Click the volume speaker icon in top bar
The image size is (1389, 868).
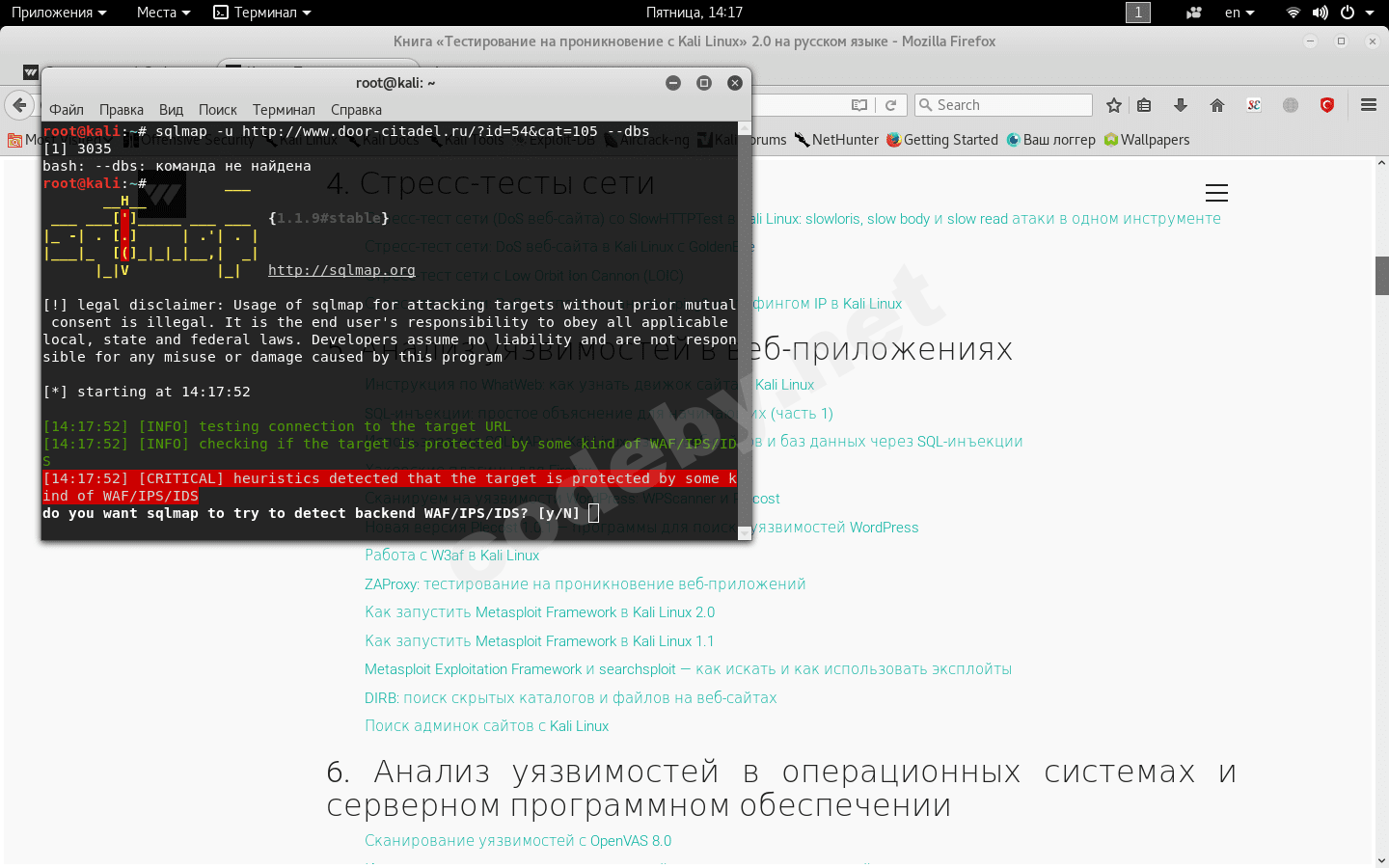tap(1321, 13)
